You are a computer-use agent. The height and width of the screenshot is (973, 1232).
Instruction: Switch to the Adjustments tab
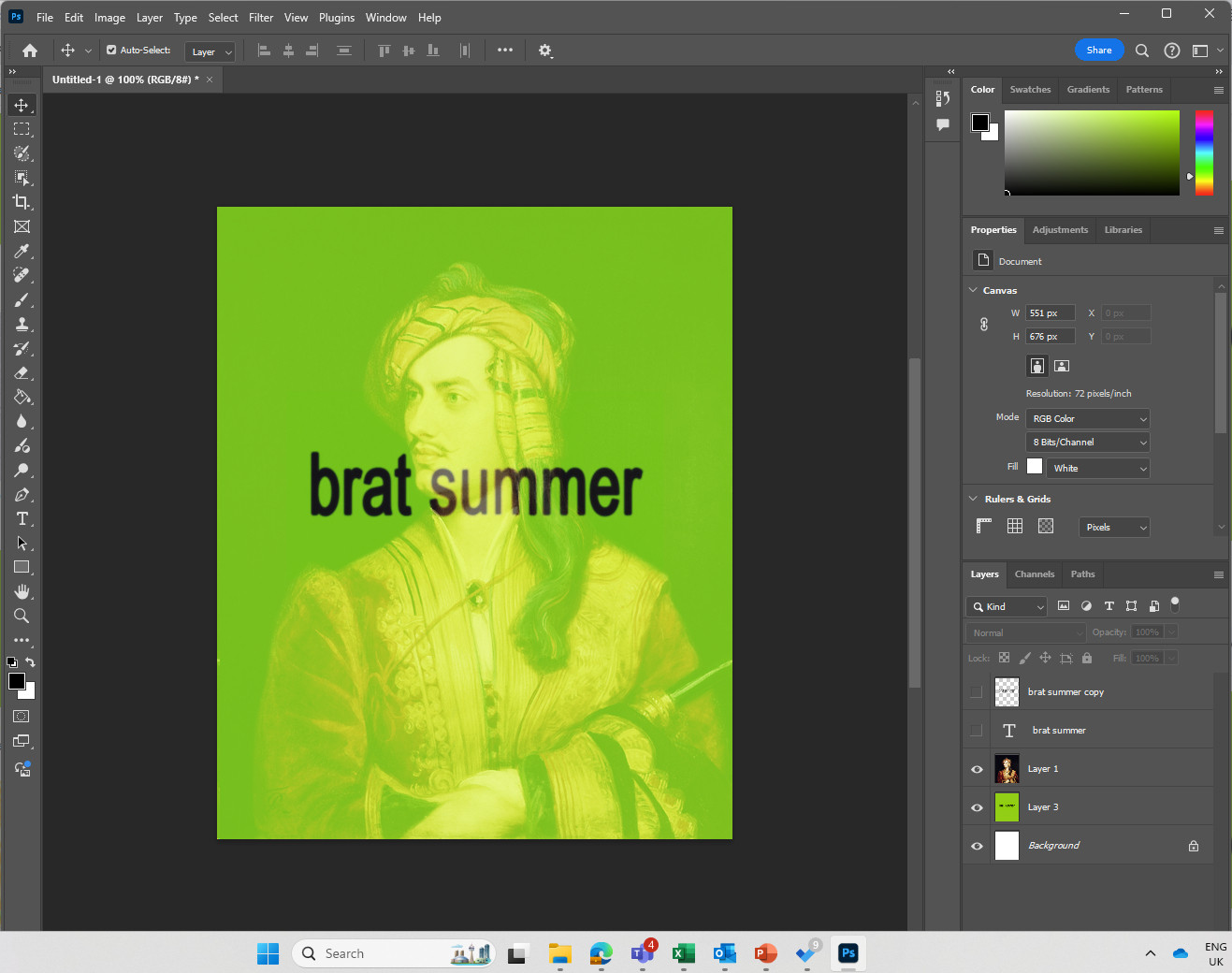[1060, 230]
